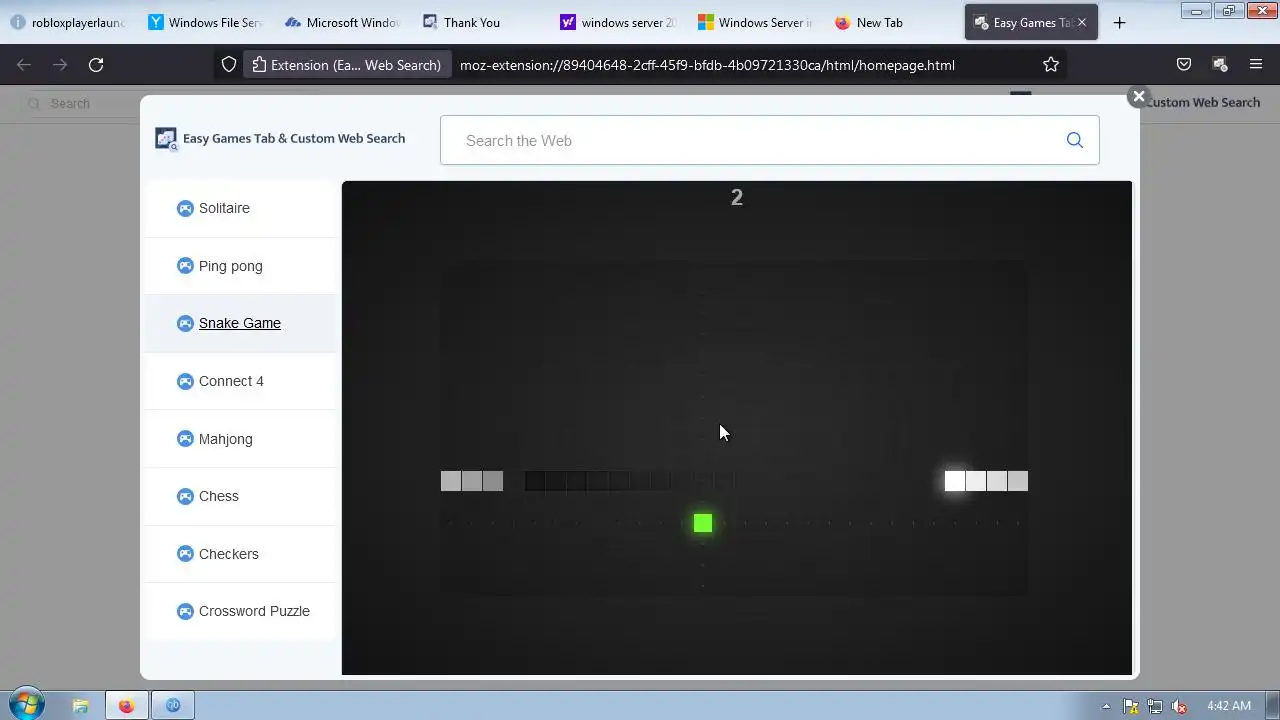Click the green food square in Snake game
1280x720 pixels.
pos(703,523)
